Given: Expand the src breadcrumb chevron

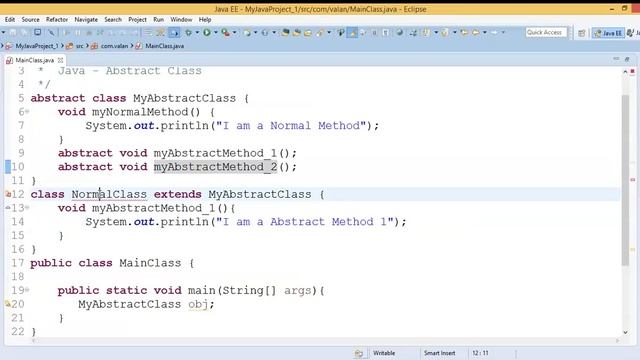Looking at the screenshot, I should point(87,46).
